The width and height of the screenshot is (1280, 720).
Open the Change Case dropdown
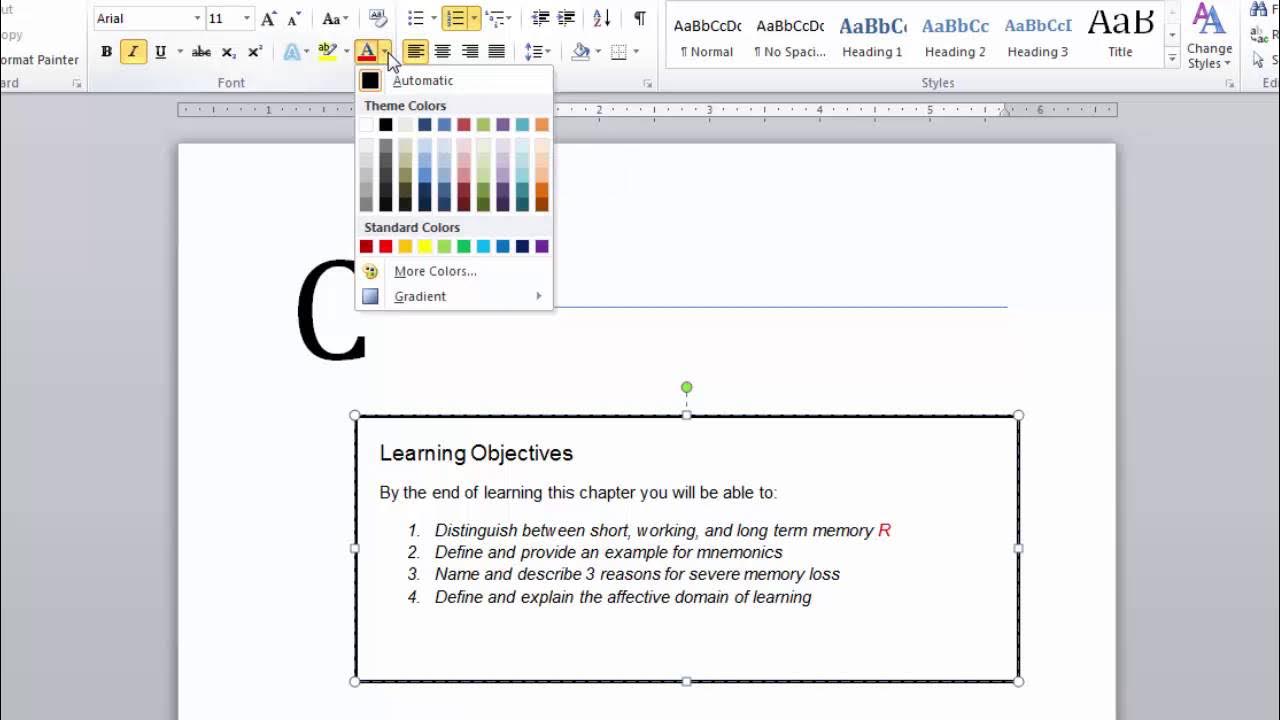click(x=335, y=19)
